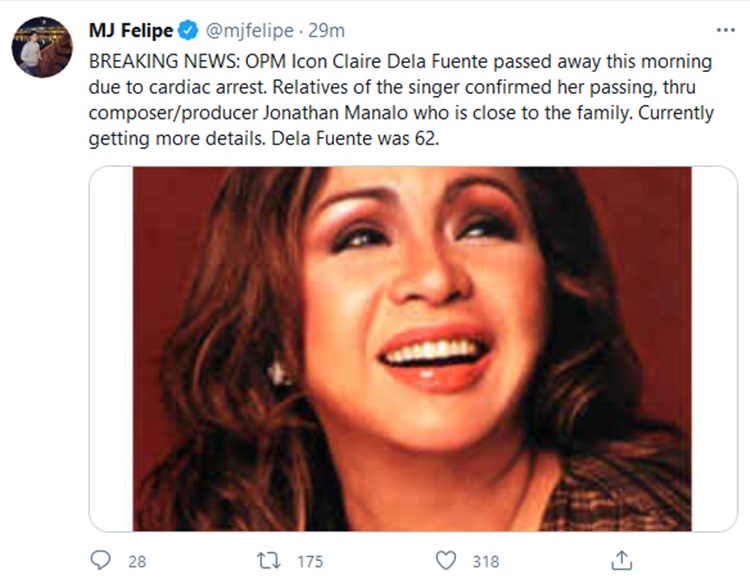Open the attached photo in the tweet

412,348
